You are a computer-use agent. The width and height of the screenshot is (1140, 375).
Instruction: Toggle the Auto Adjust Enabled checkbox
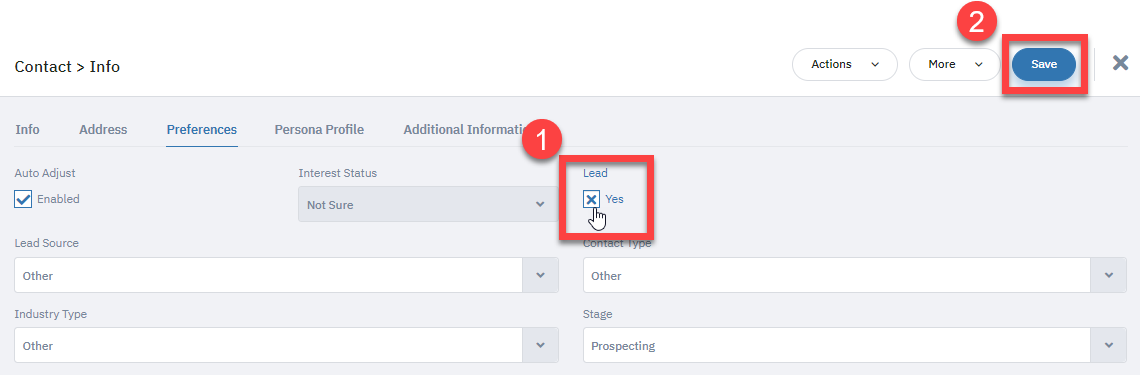click(23, 199)
